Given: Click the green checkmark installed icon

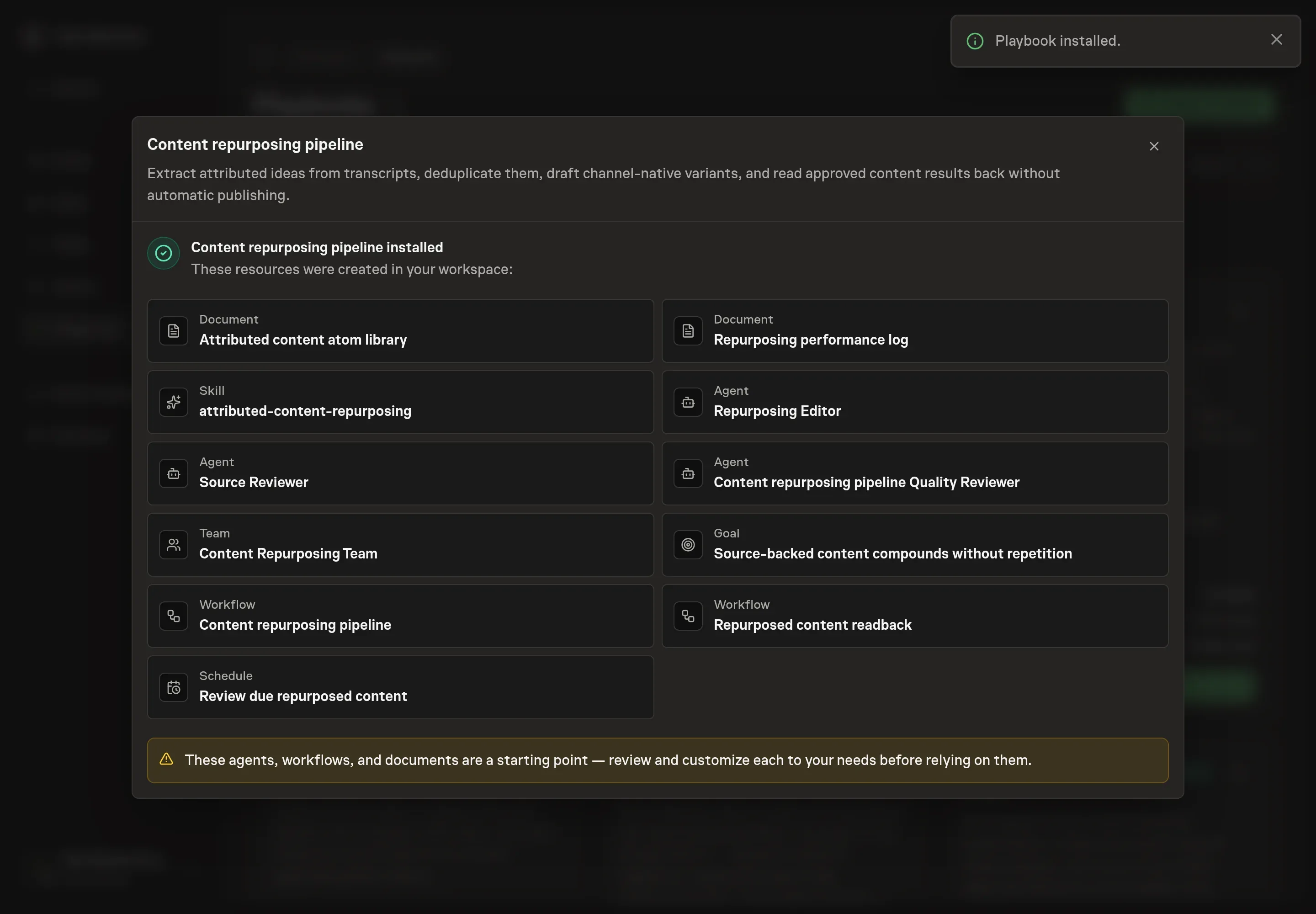Looking at the screenshot, I should point(164,253).
